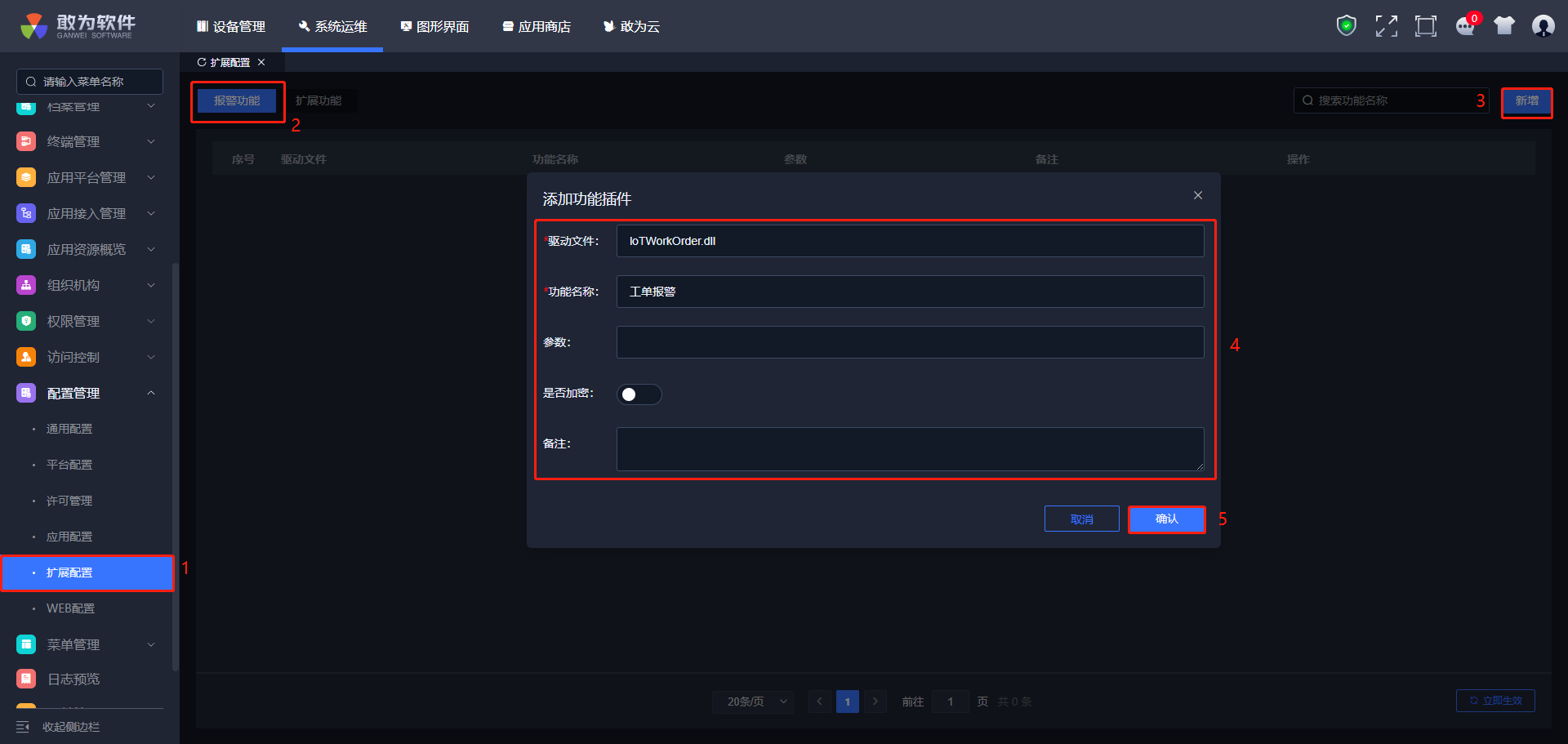
Task: Collapse the 配置管理 menu chevron
Action: click(x=151, y=393)
